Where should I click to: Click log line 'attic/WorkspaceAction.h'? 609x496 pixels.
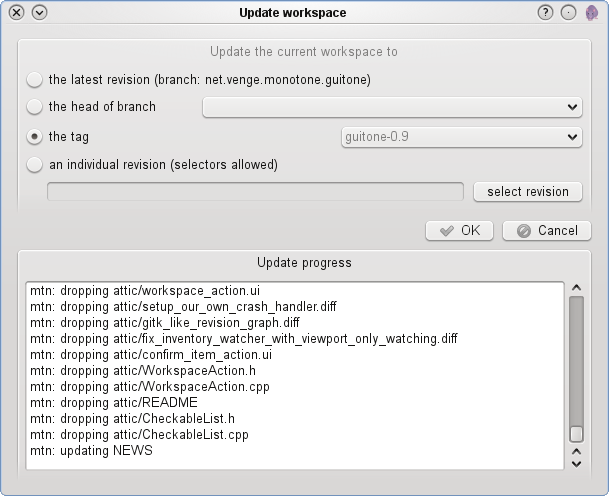click(143, 371)
